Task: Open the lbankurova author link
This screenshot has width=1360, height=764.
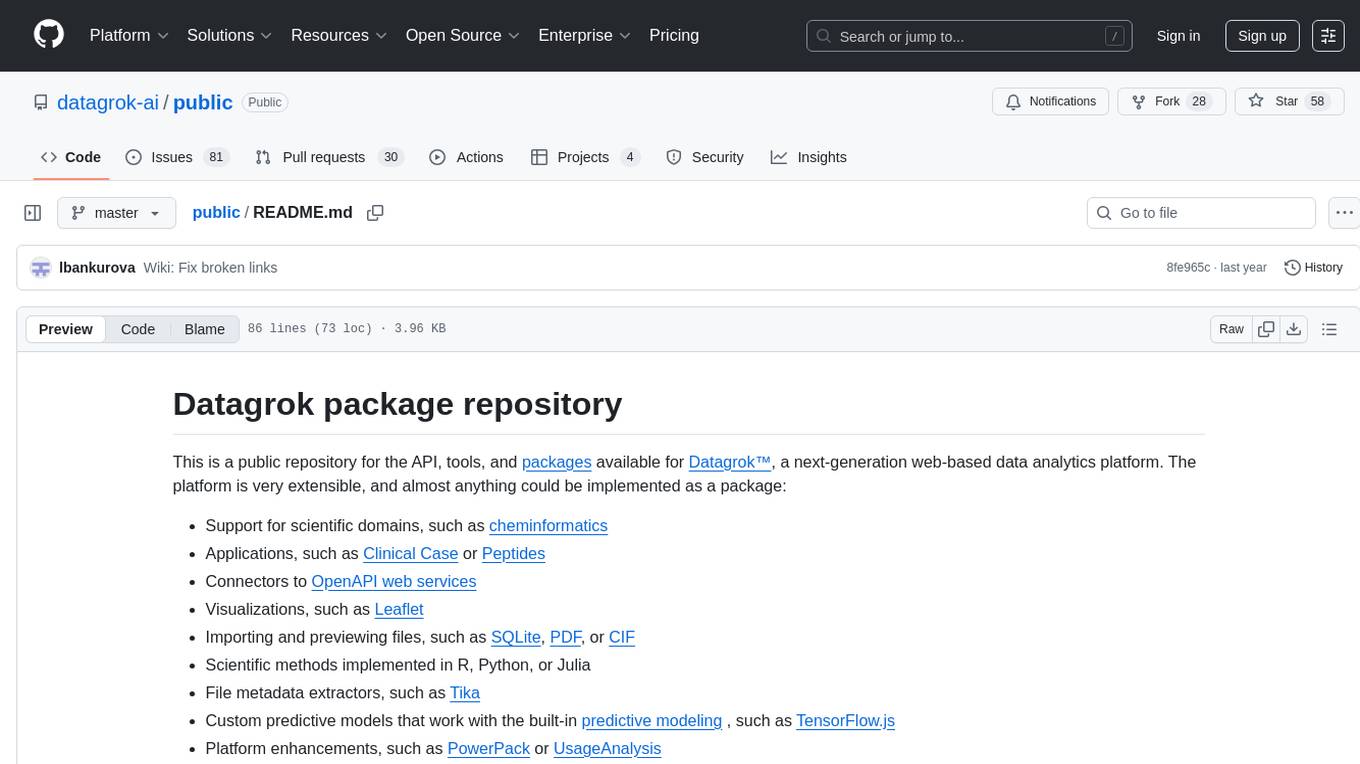Action: click(97, 268)
